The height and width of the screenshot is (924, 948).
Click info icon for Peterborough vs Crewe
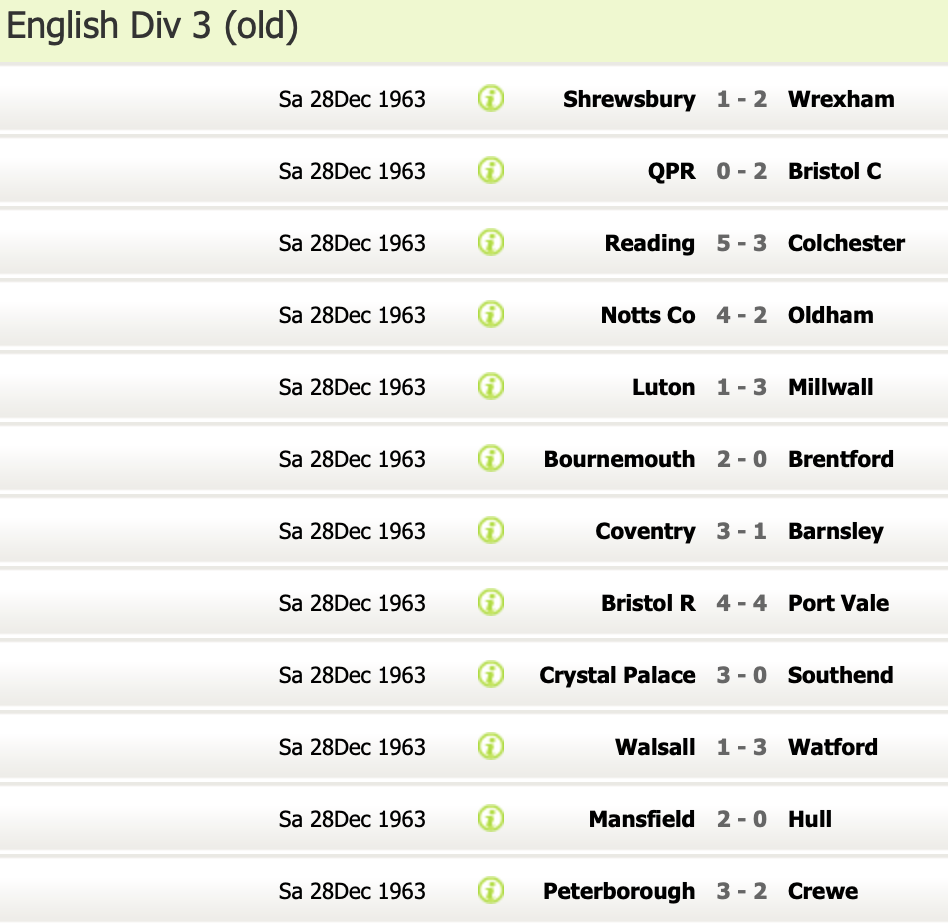click(490, 891)
